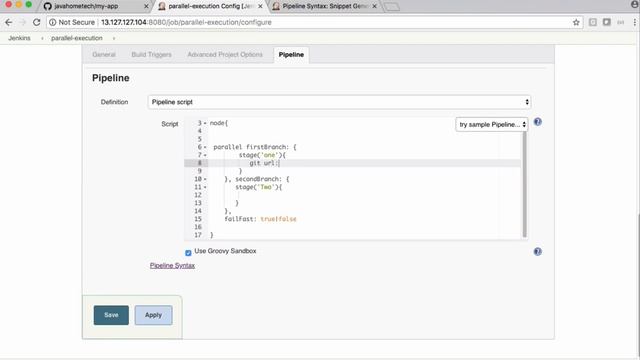Go to Jenkins breadcrumb link

click(19, 38)
